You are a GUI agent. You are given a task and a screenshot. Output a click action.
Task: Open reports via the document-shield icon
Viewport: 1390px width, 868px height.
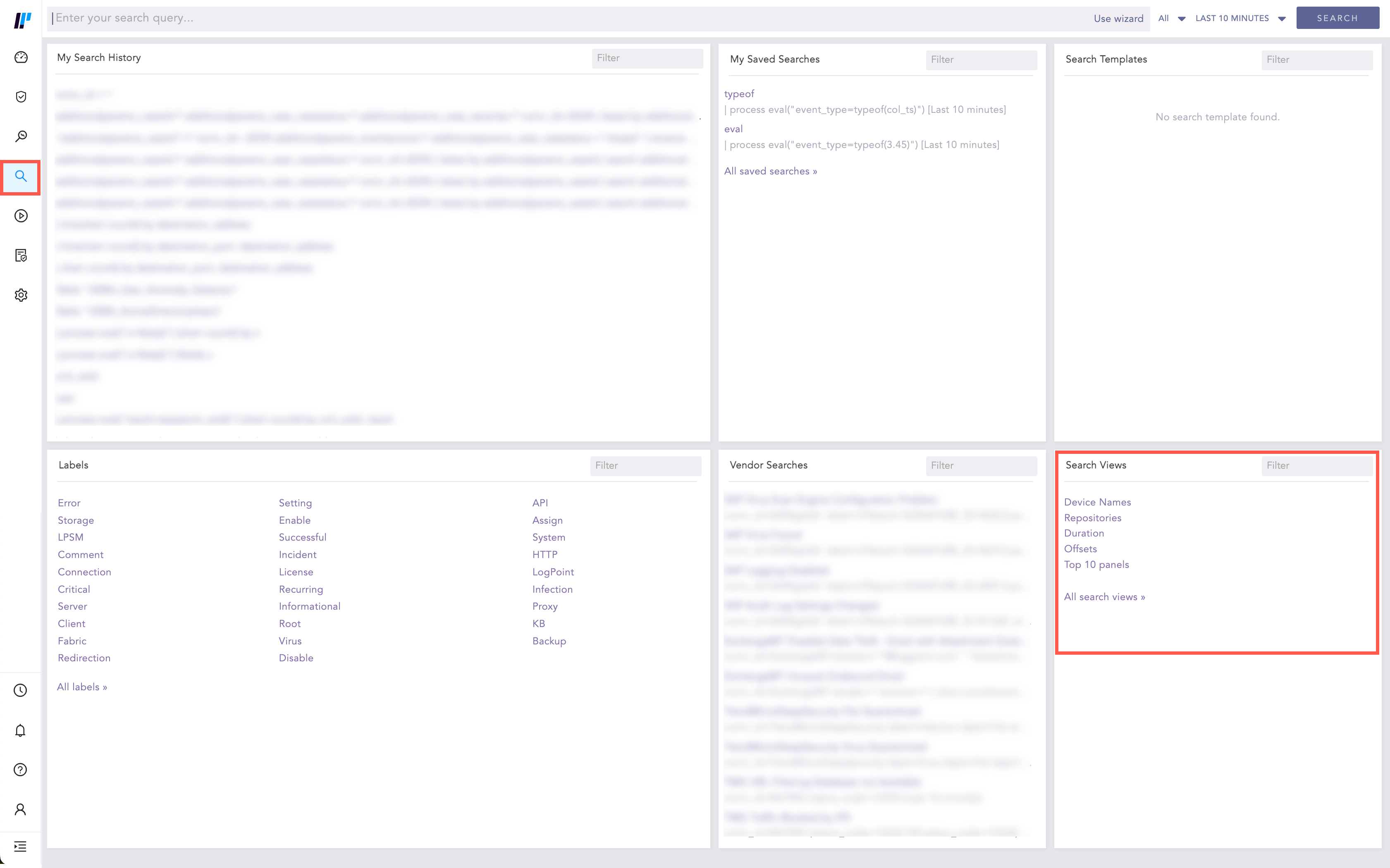click(21, 255)
